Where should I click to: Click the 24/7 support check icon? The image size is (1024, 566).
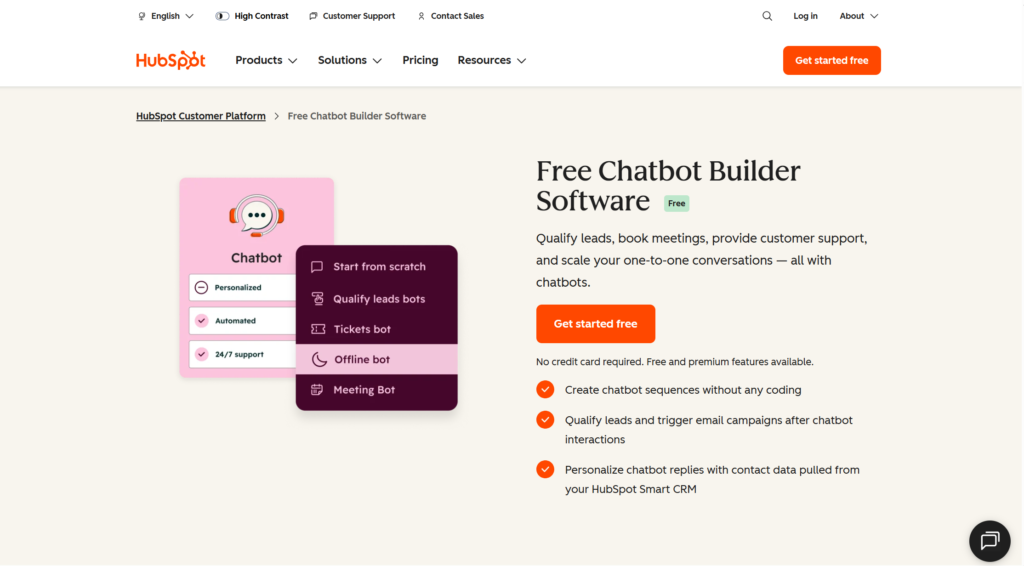(x=201, y=354)
